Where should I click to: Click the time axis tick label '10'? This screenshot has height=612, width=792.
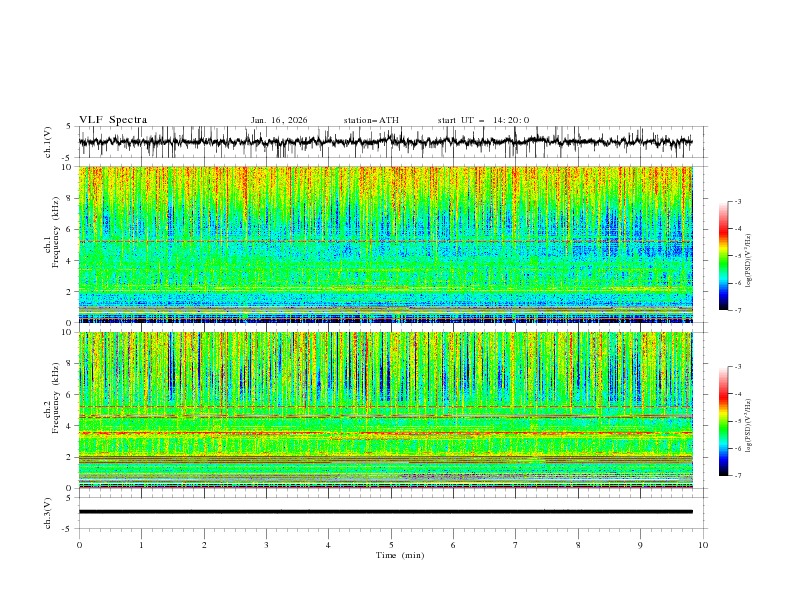click(x=703, y=545)
